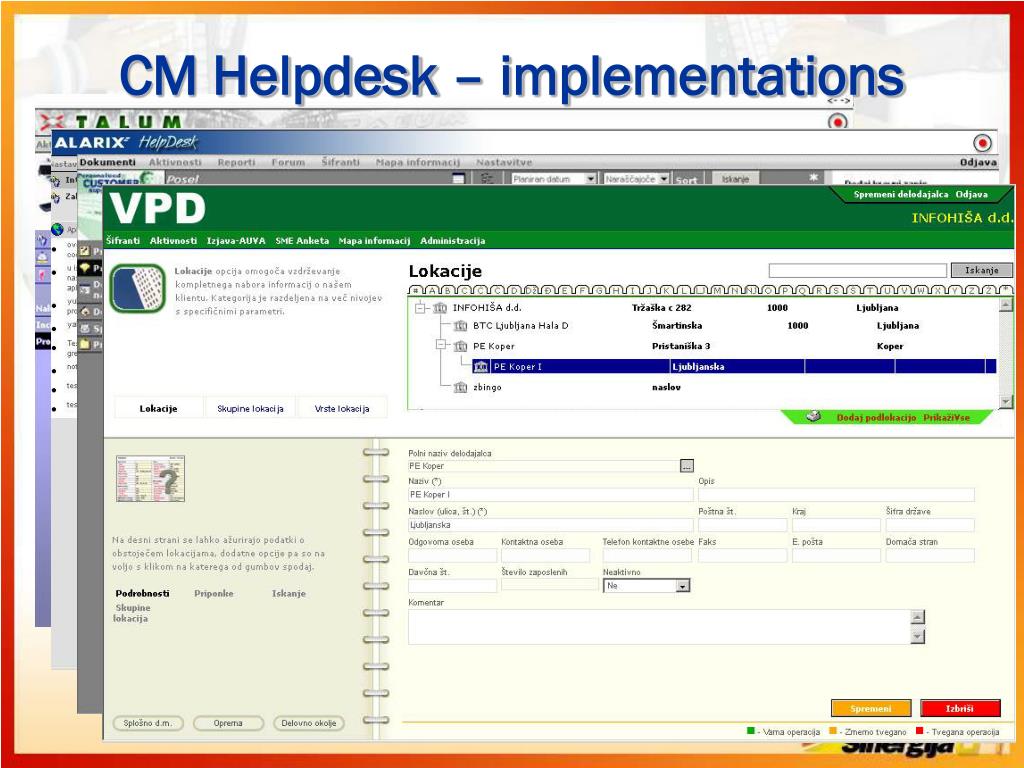Click the Komentar box scroll-down arrow
Screen dimensions: 1024x768
(x=918, y=636)
